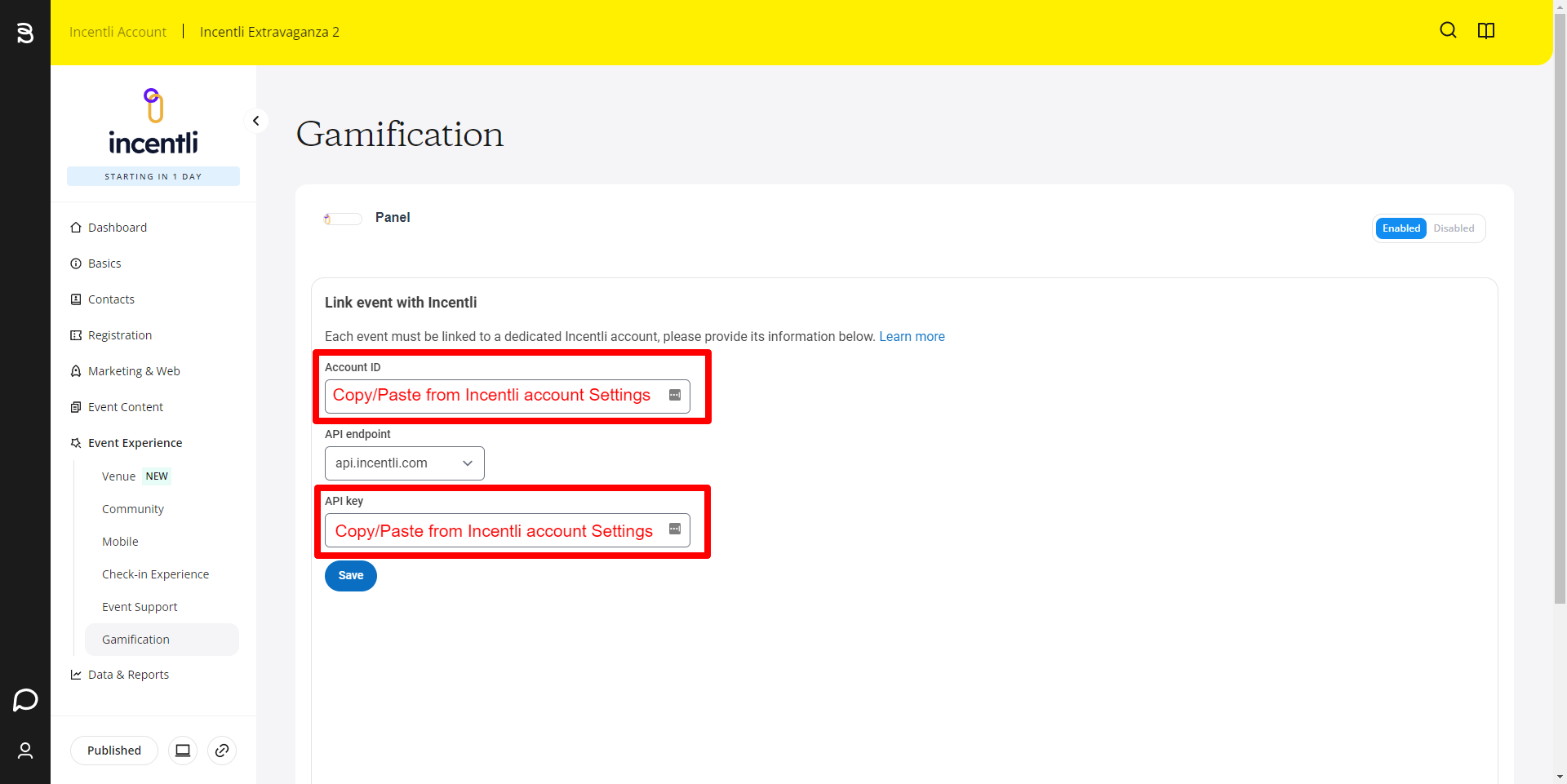Click the laptop preview icon beside Published
Viewport: 1567px width, 784px height.
pyautogui.click(x=183, y=751)
